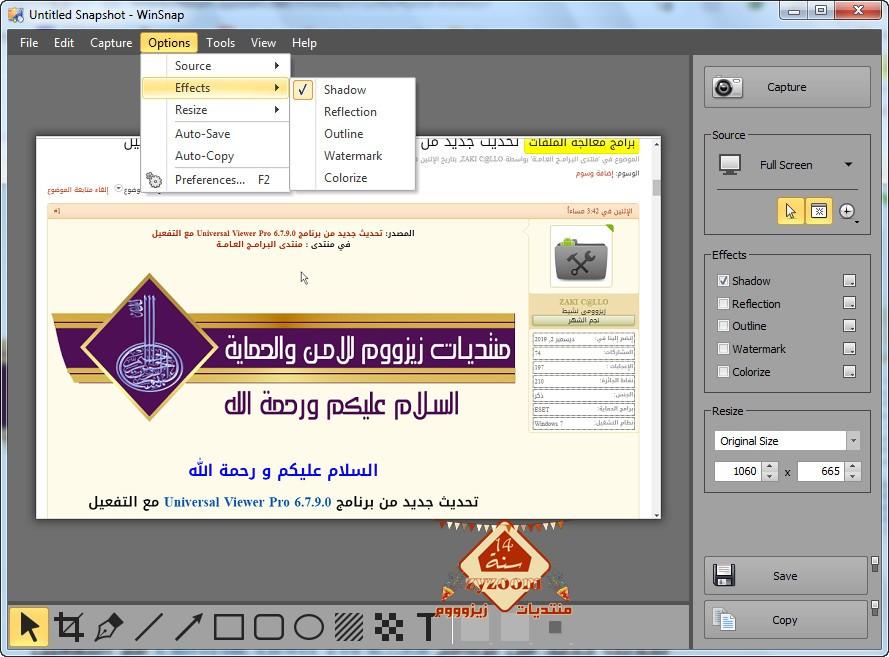
Task: Click the line width square in bottom toolbar
Action: point(555,627)
